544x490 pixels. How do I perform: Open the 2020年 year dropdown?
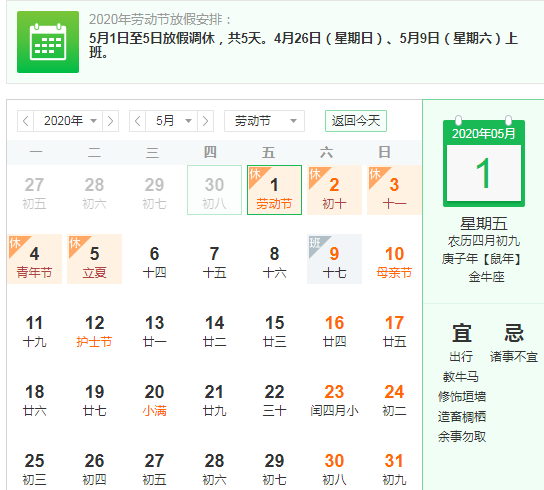(68, 121)
